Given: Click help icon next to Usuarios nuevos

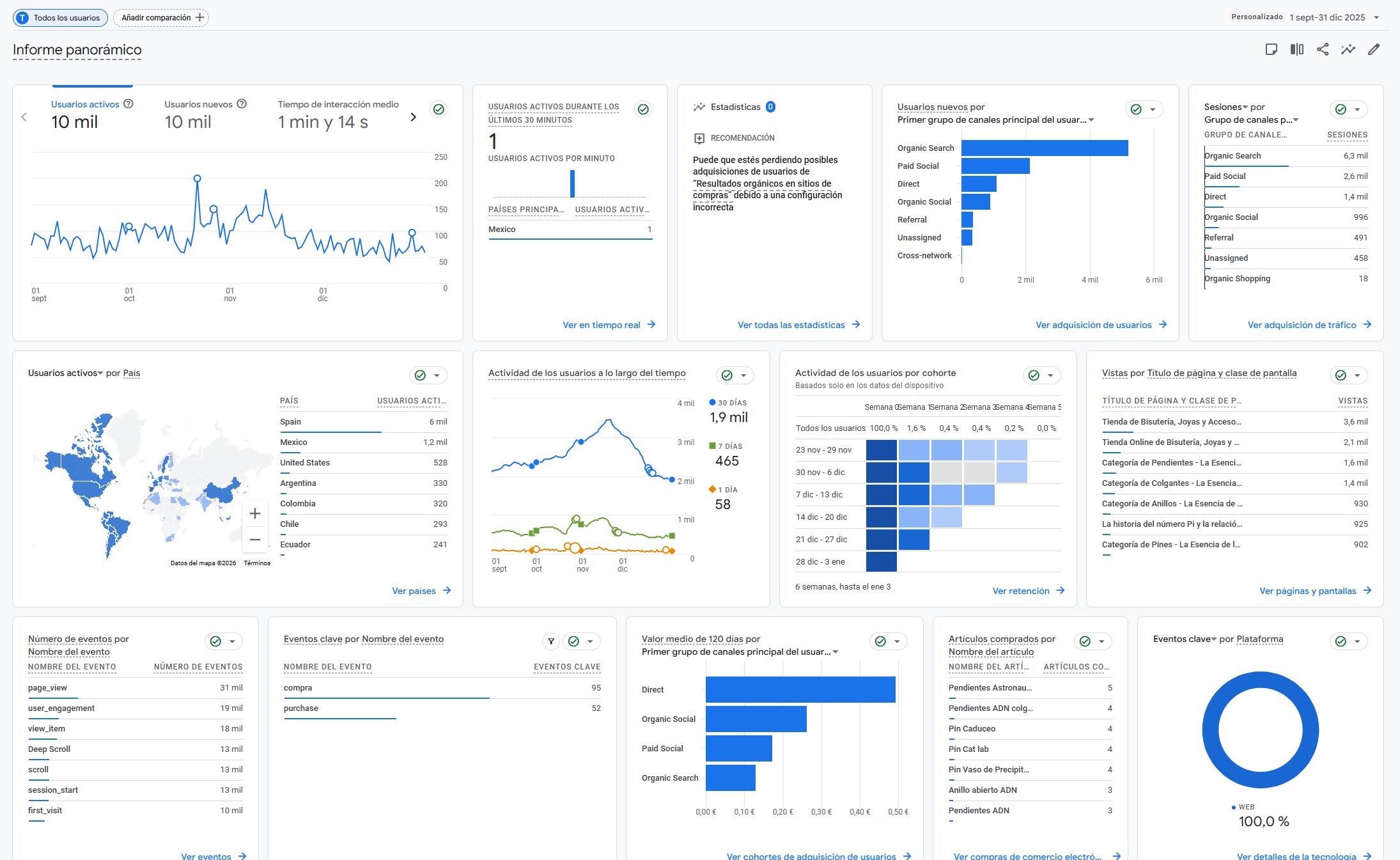Looking at the screenshot, I should 242,104.
